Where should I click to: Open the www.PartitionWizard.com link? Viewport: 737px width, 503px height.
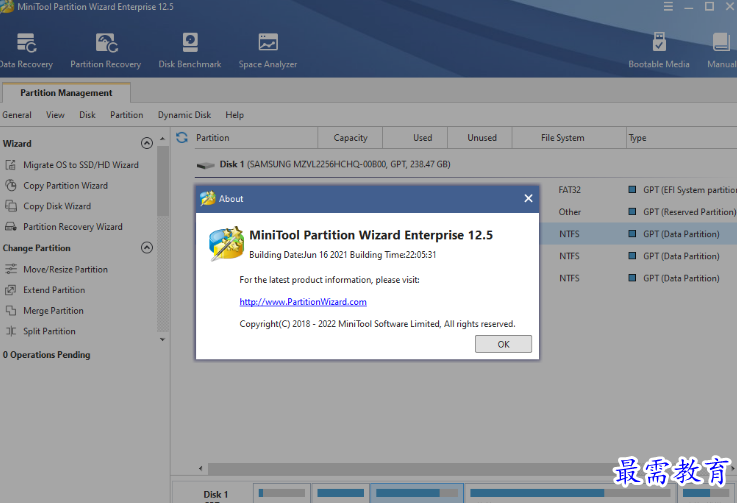point(303,302)
